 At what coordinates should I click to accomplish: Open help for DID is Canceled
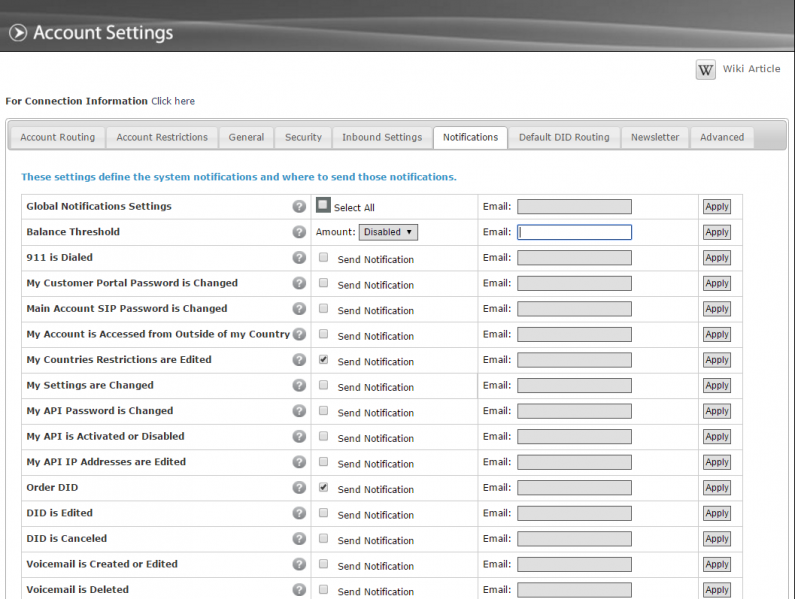(299, 539)
